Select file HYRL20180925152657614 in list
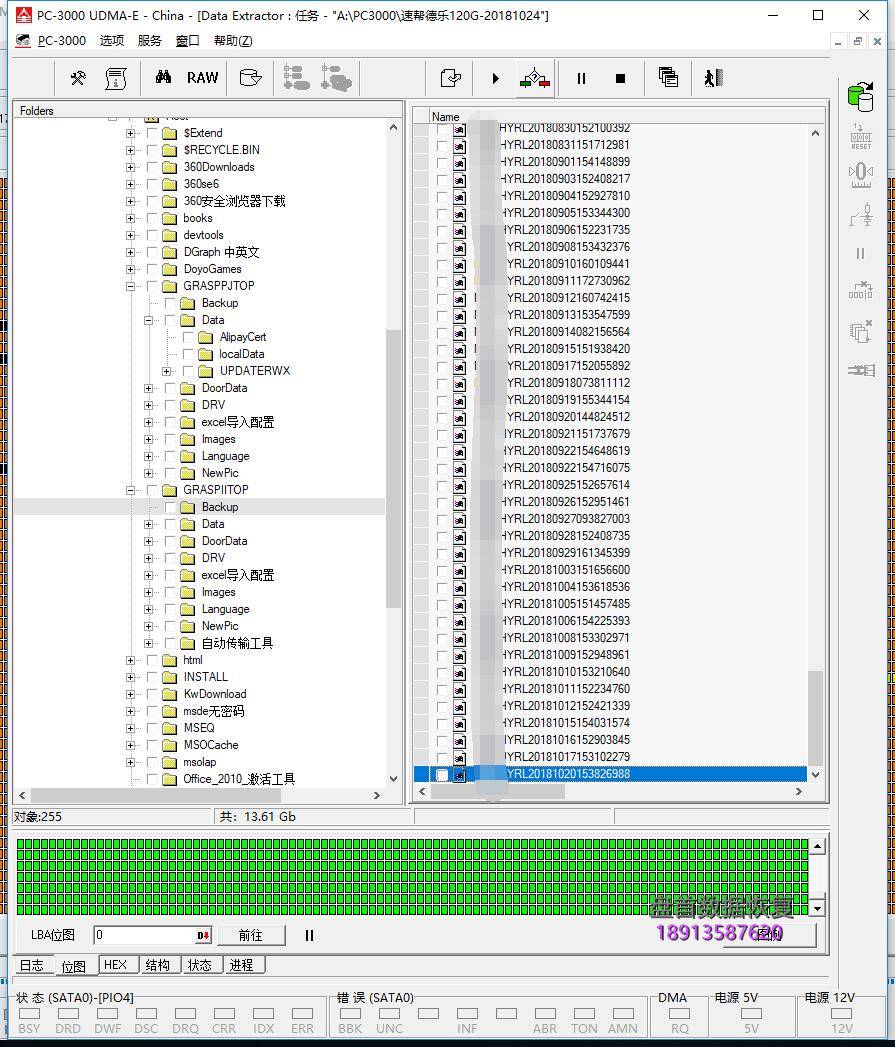 (565, 485)
